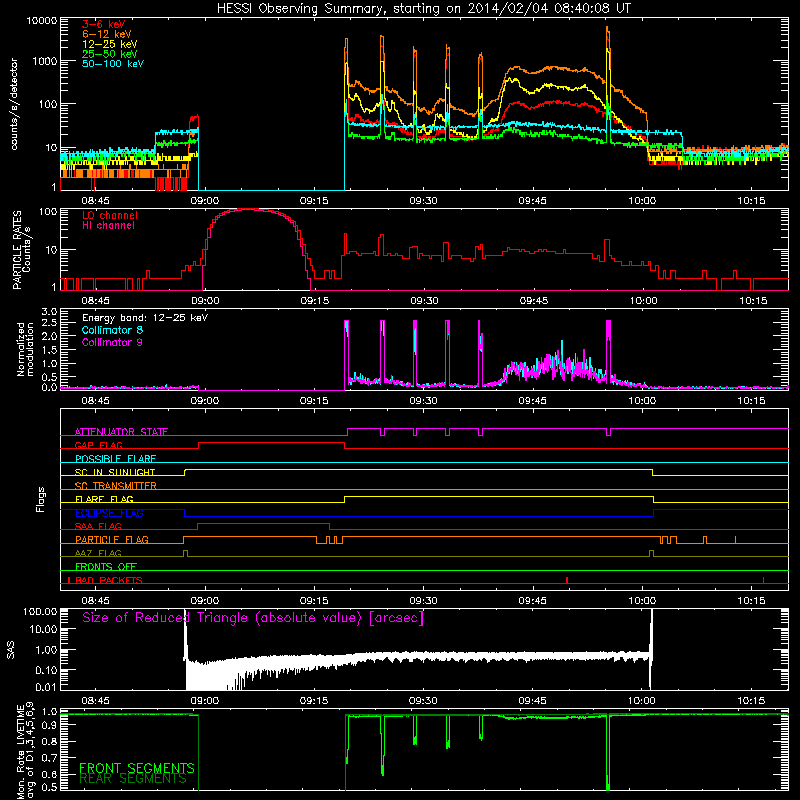The height and width of the screenshot is (800, 800).
Task: Click the Energy band: 12-25 keV annotation
Action: pos(145,318)
